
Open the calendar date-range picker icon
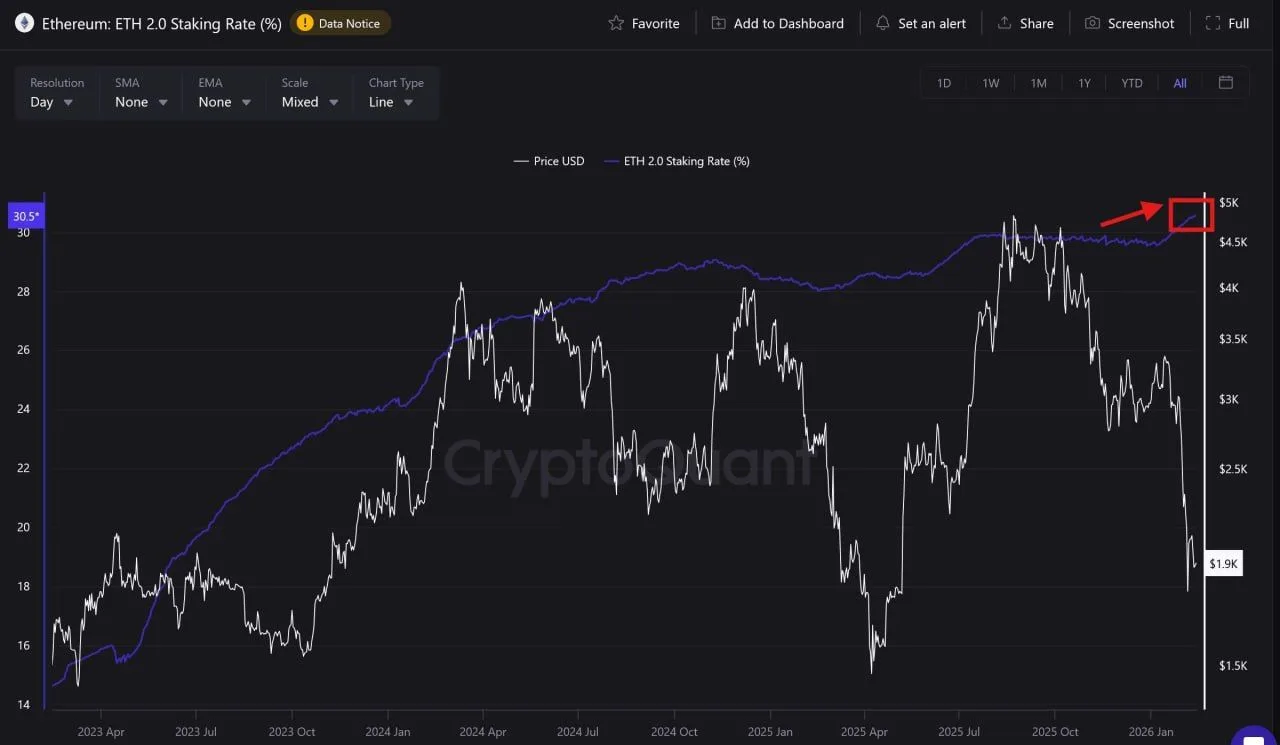[x=1225, y=83]
